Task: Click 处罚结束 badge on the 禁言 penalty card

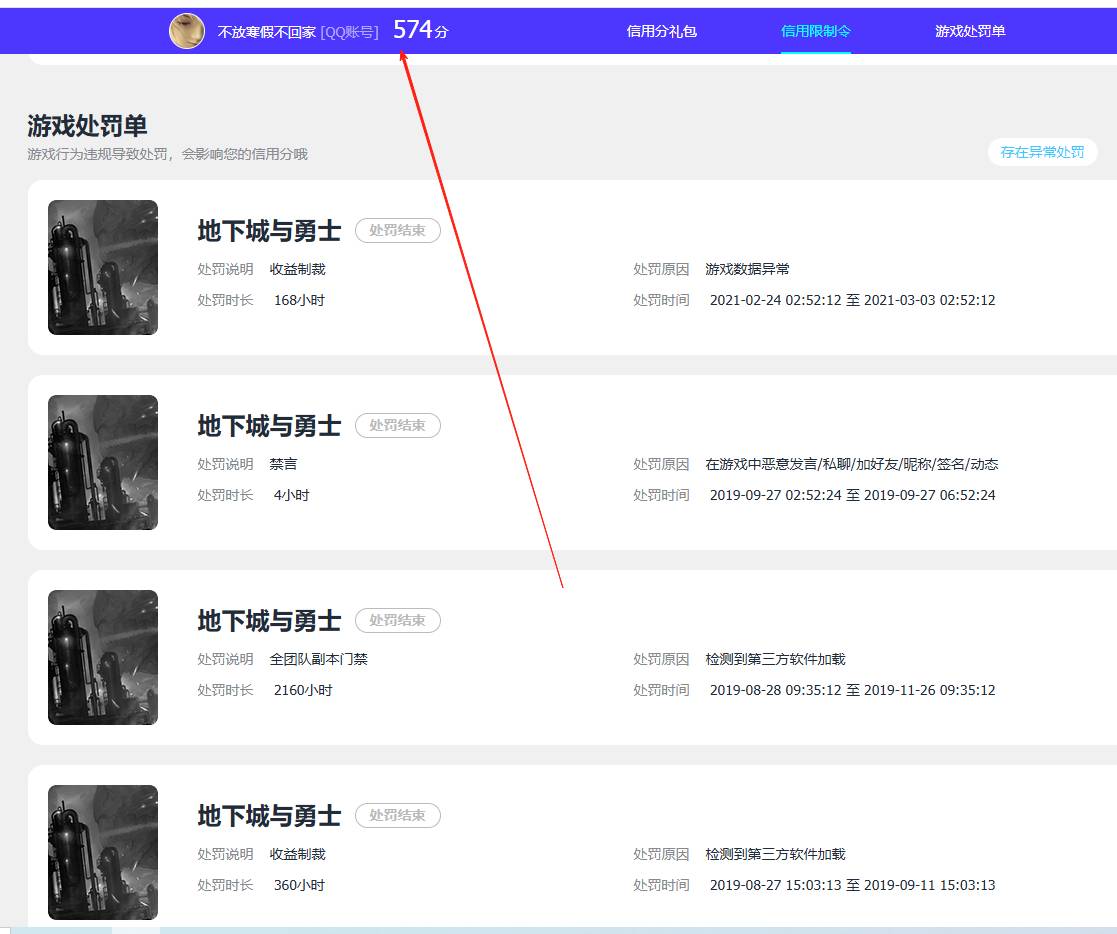Action: [397, 425]
